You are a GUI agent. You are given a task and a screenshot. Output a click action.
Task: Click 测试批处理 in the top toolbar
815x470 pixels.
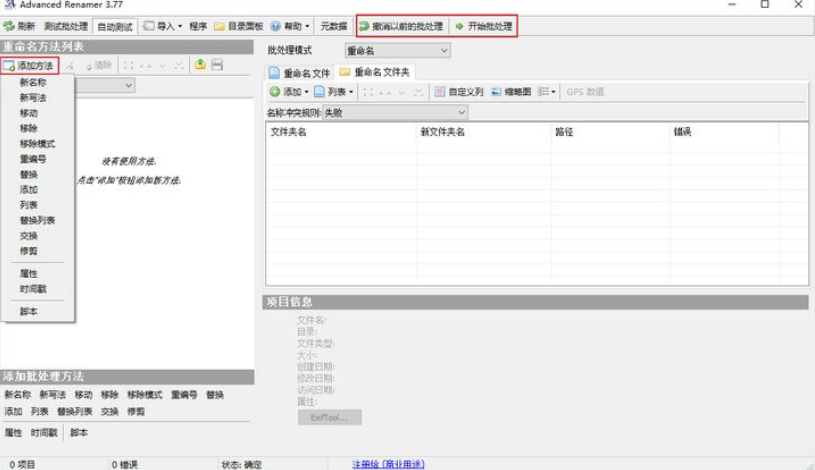[x=66, y=26]
